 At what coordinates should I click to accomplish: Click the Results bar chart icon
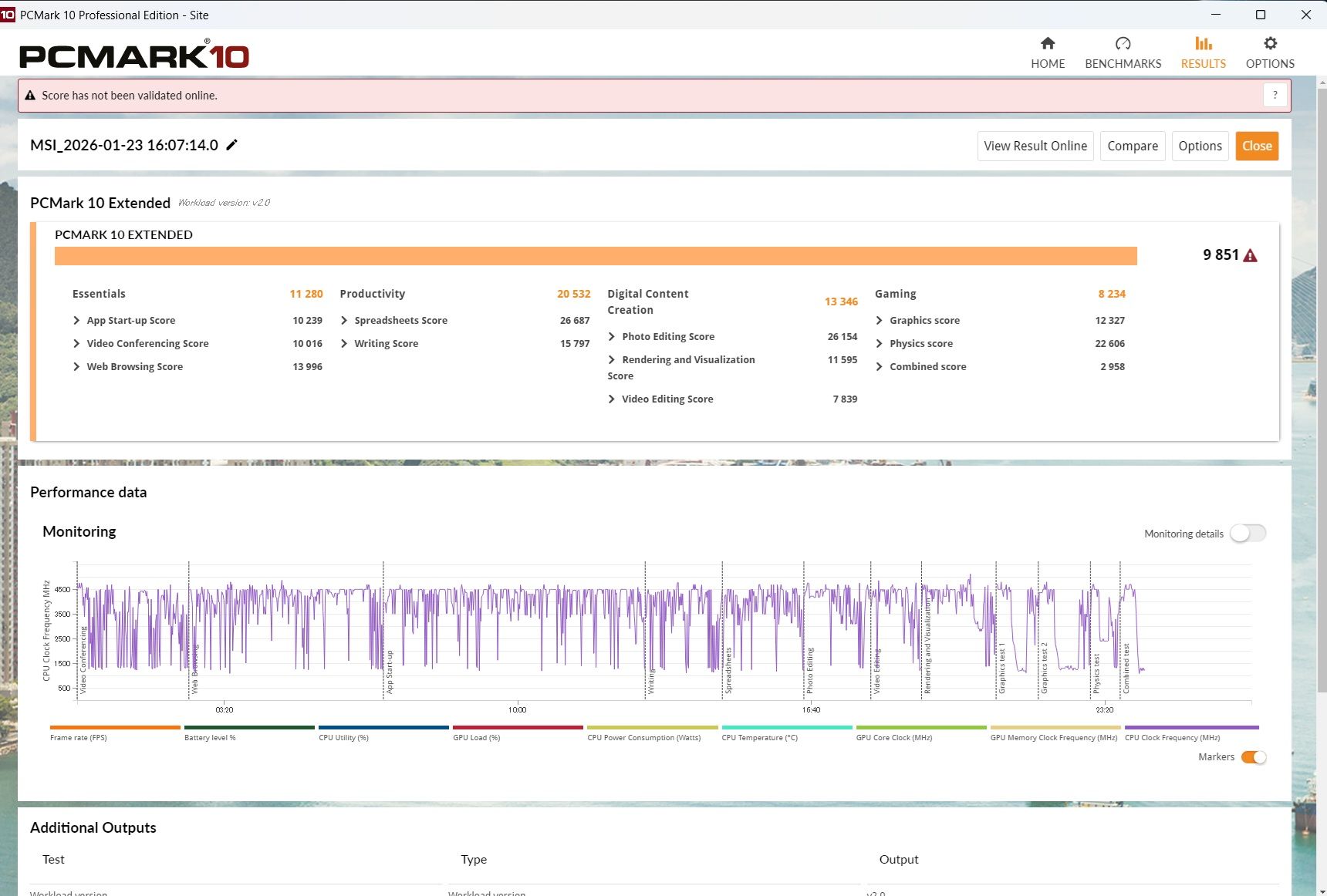(1203, 44)
